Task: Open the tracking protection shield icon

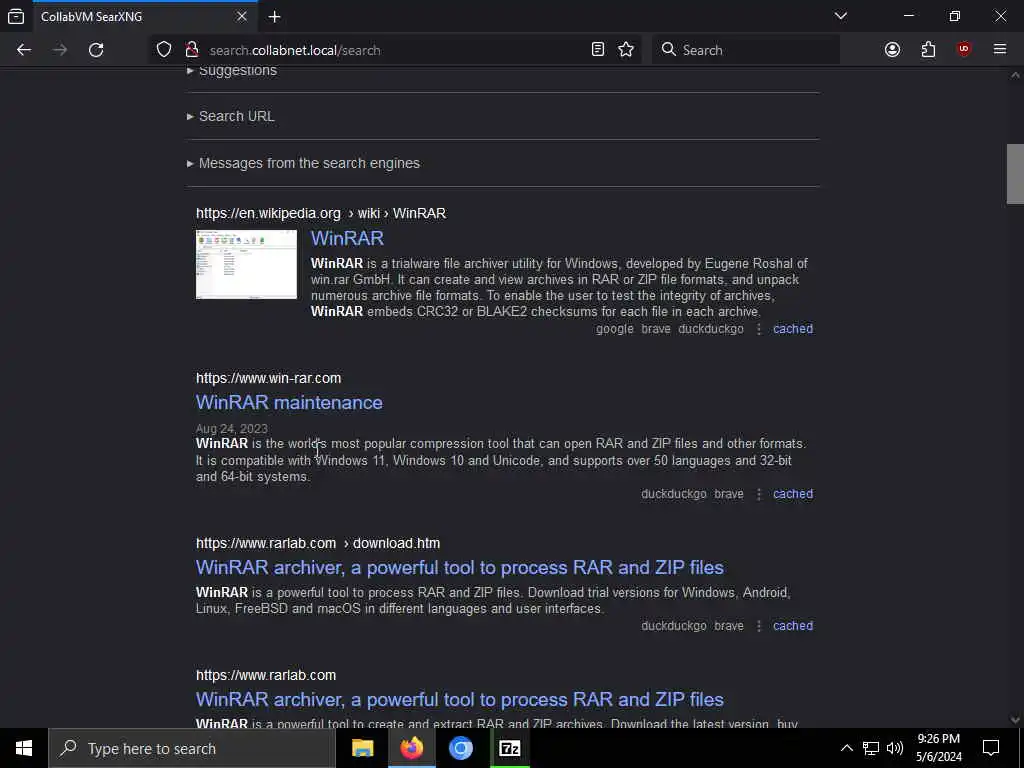Action: 164,50
